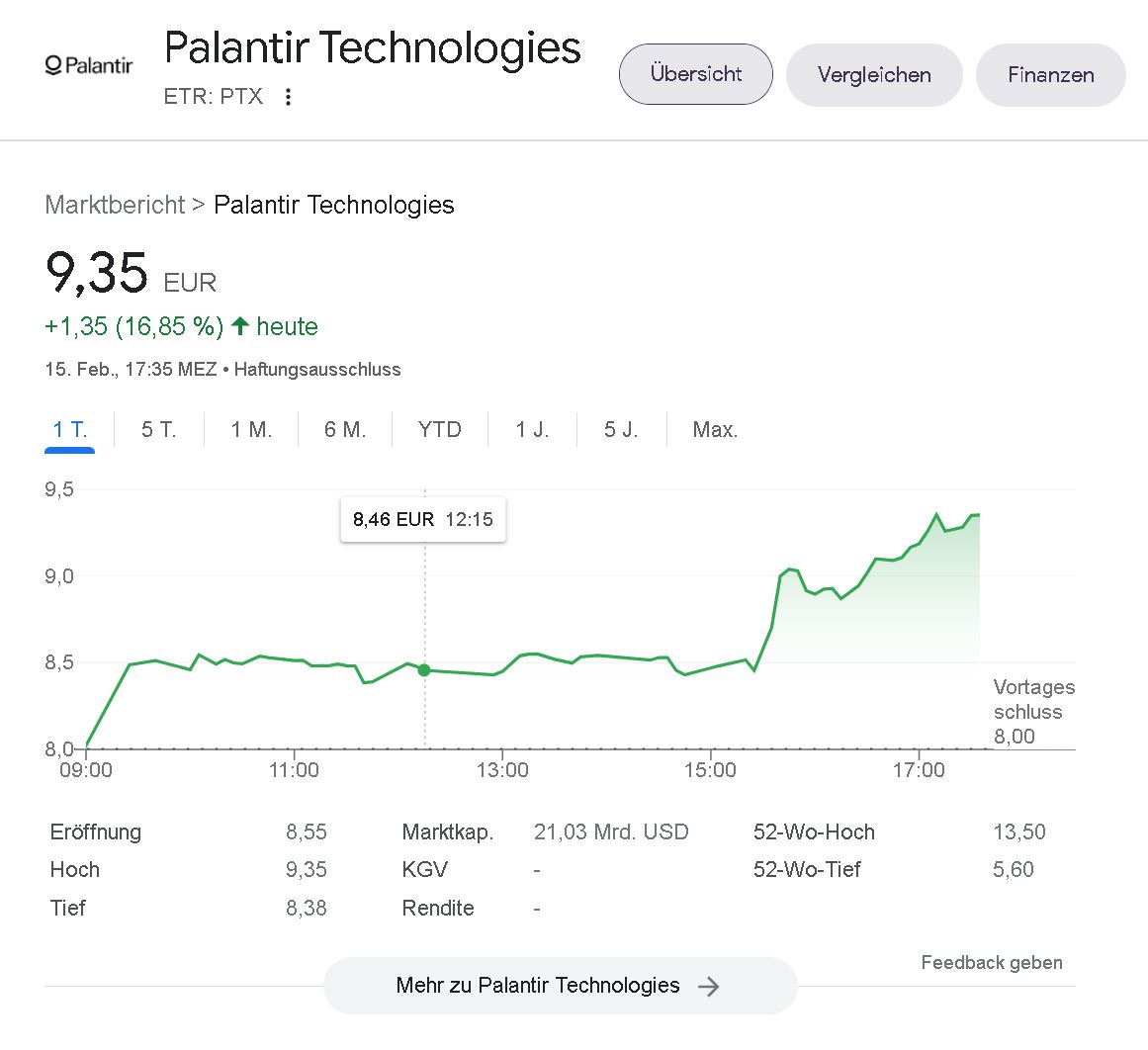Click the Palantir logo
The image size is (1148, 1050).
(x=89, y=66)
